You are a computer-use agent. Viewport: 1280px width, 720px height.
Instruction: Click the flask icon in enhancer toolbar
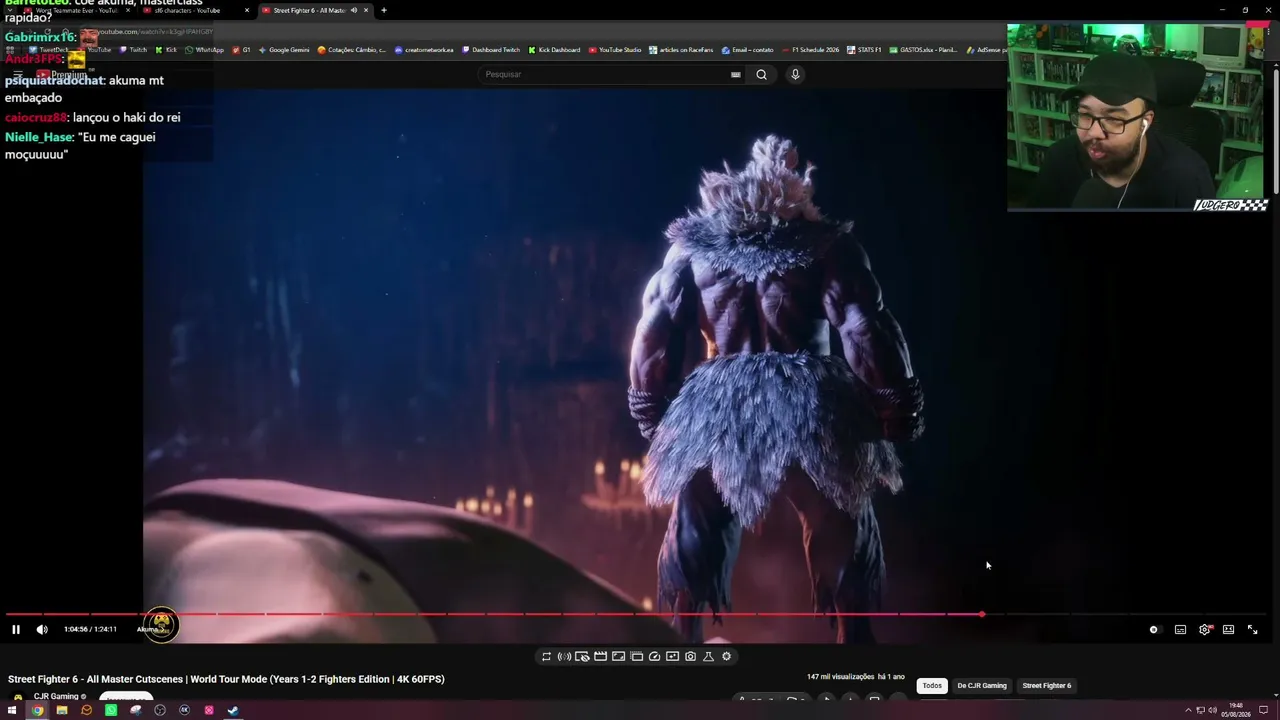point(708,657)
